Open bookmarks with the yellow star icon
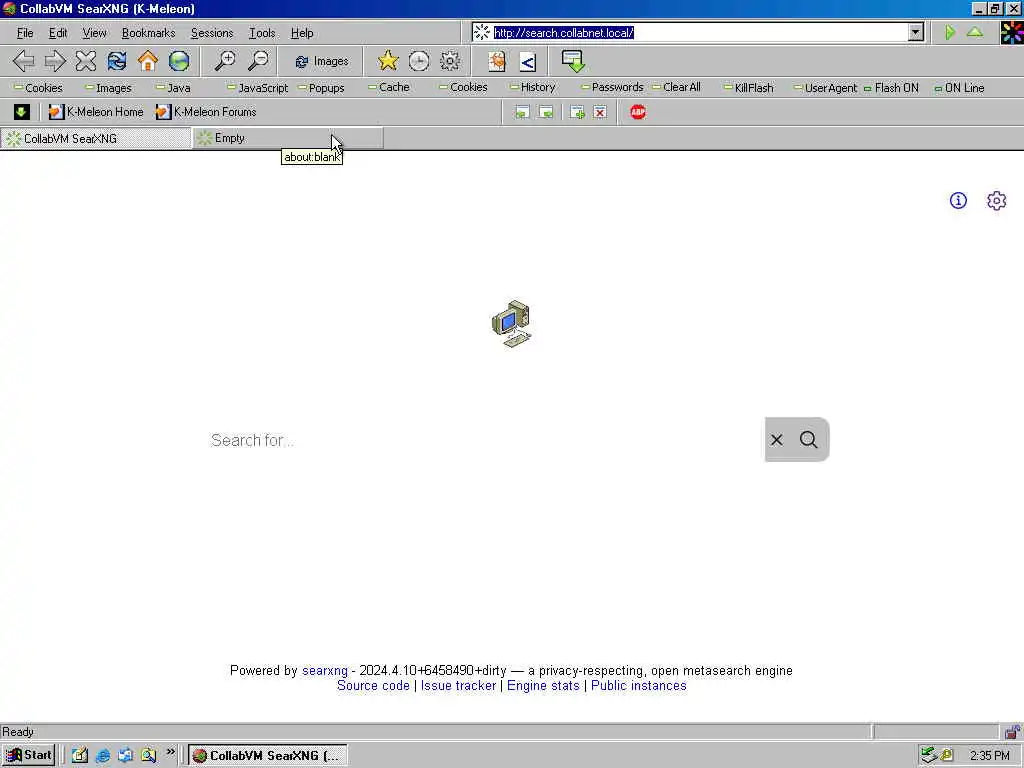The height and width of the screenshot is (768, 1024). click(388, 61)
